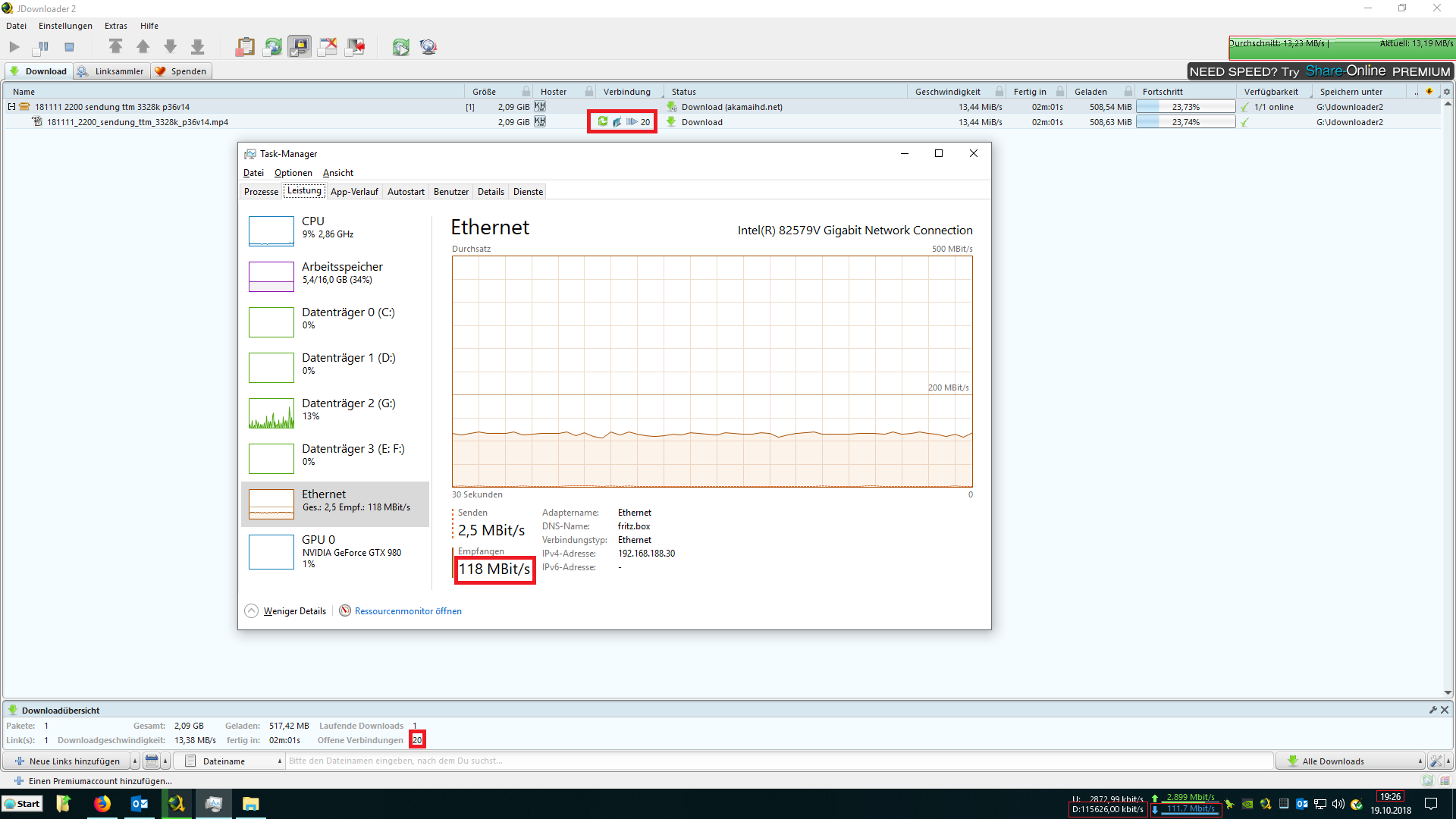
Task: Collapse the 181111 2200 sendung package
Action: tap(12, 107)
